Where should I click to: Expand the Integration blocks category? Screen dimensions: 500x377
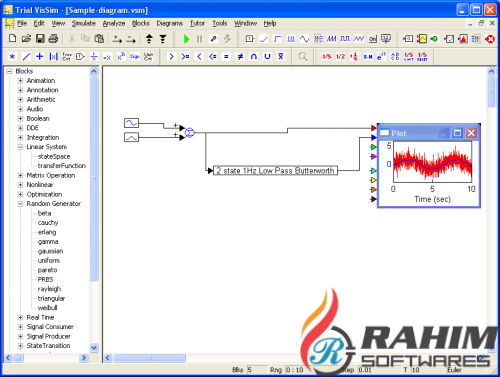point(20,138)
